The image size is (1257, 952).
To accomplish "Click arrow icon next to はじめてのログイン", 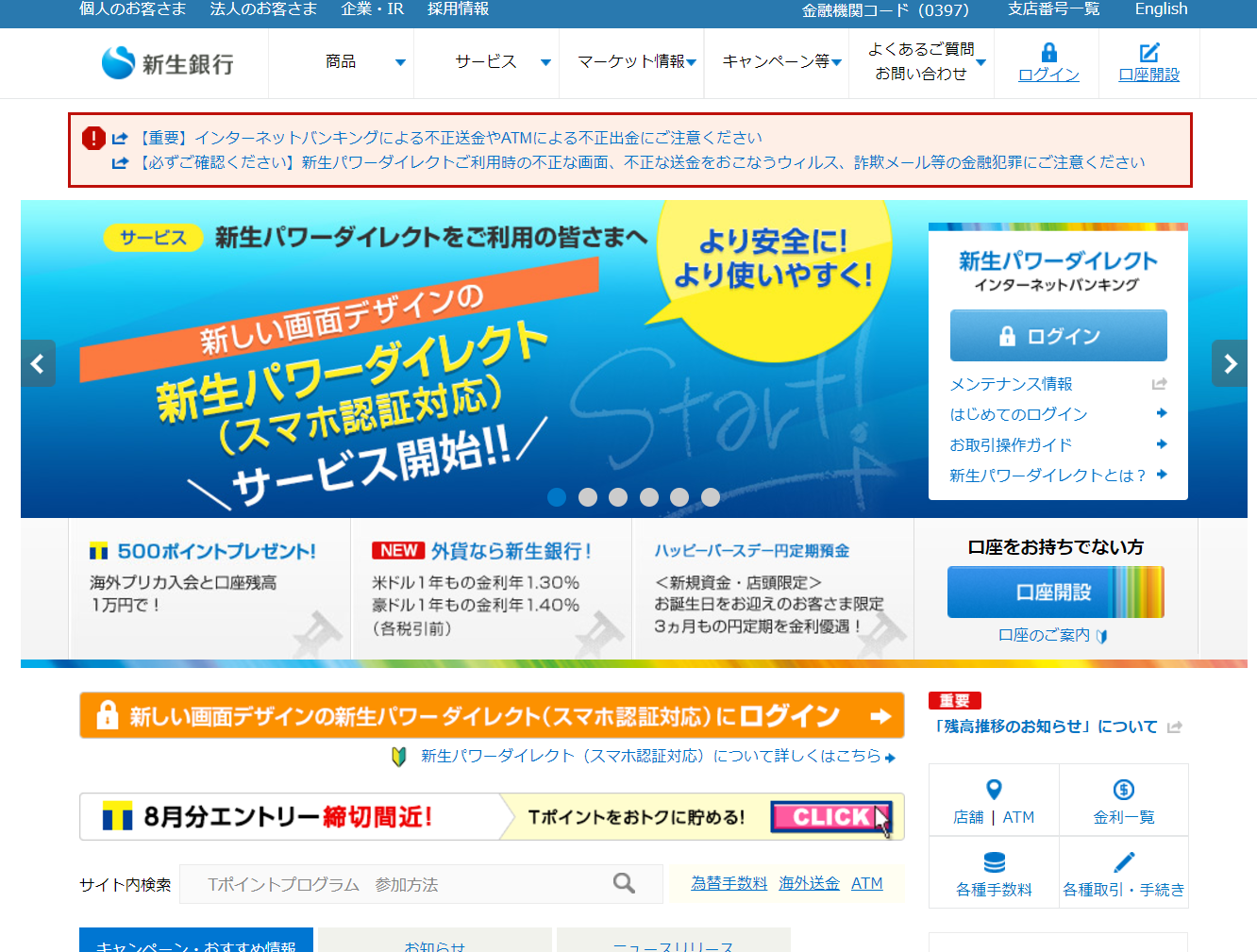I will [1162, 413].
